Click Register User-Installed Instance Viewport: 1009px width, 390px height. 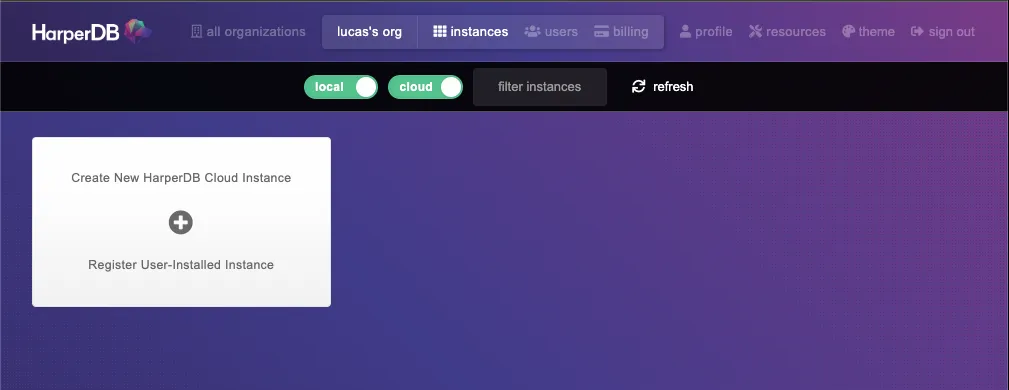[181, 265]
